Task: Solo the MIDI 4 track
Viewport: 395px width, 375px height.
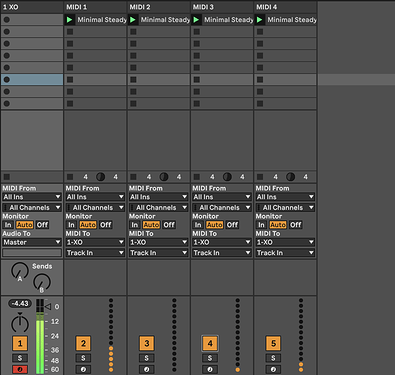Action: tap(273, 358)
